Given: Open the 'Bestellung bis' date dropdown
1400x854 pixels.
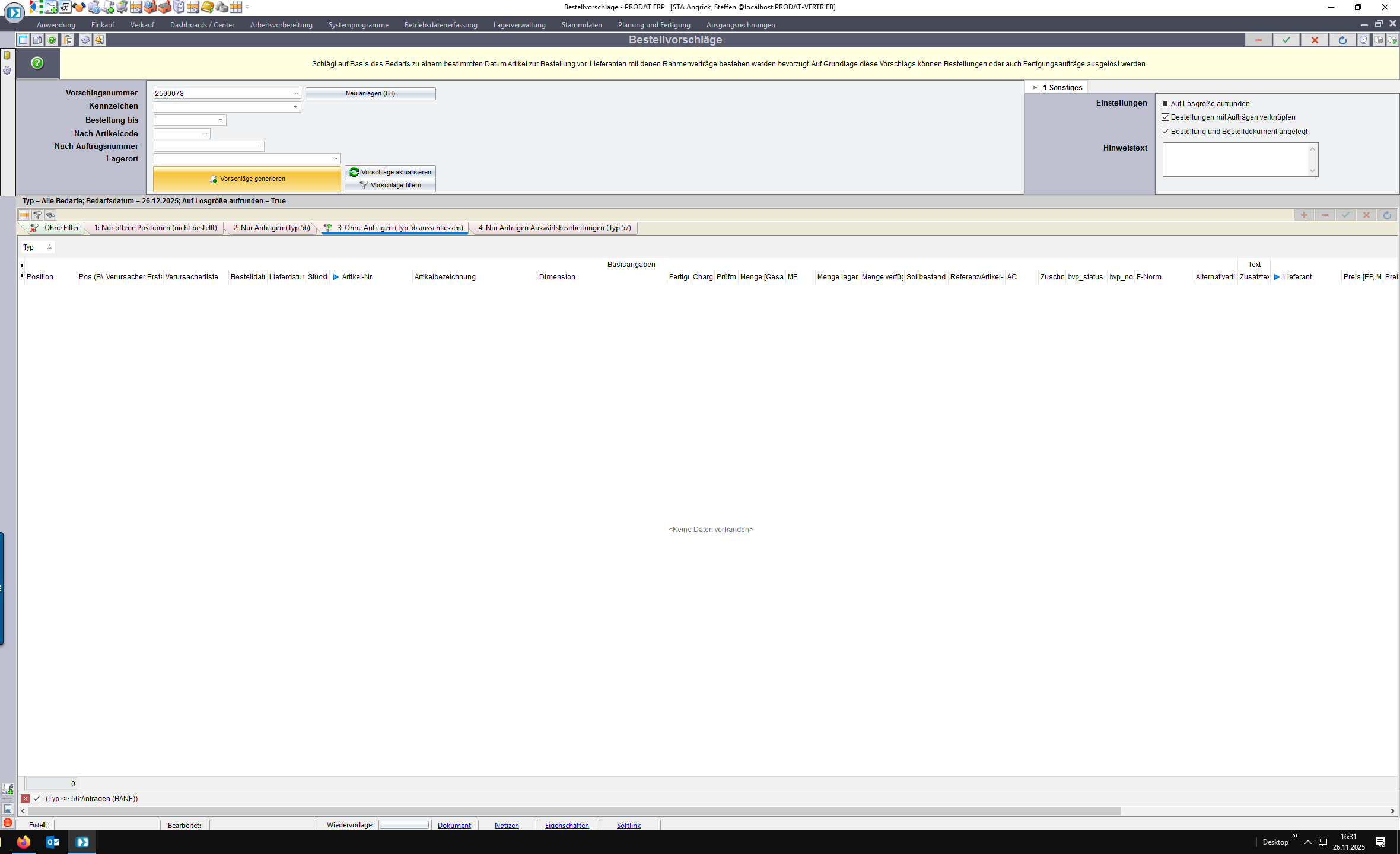Looking at the screenshot, I should coord(221,120).
